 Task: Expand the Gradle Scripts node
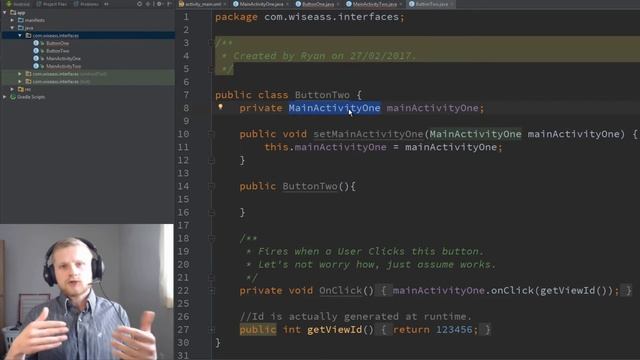pyautogui.click(x=4, y=97)
